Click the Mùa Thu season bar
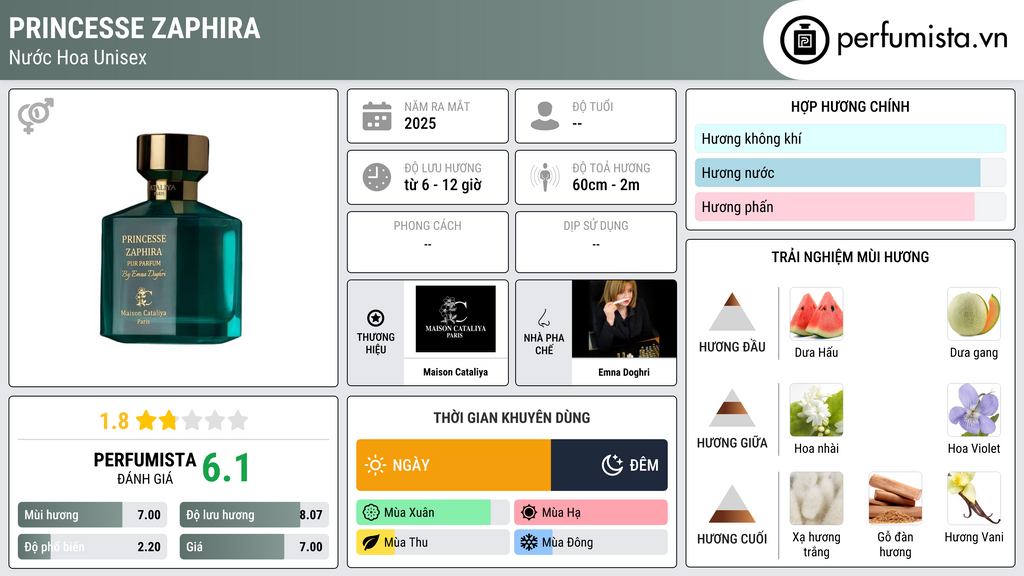The height and width of the screenshot is (576, 1024). point(432,542)
